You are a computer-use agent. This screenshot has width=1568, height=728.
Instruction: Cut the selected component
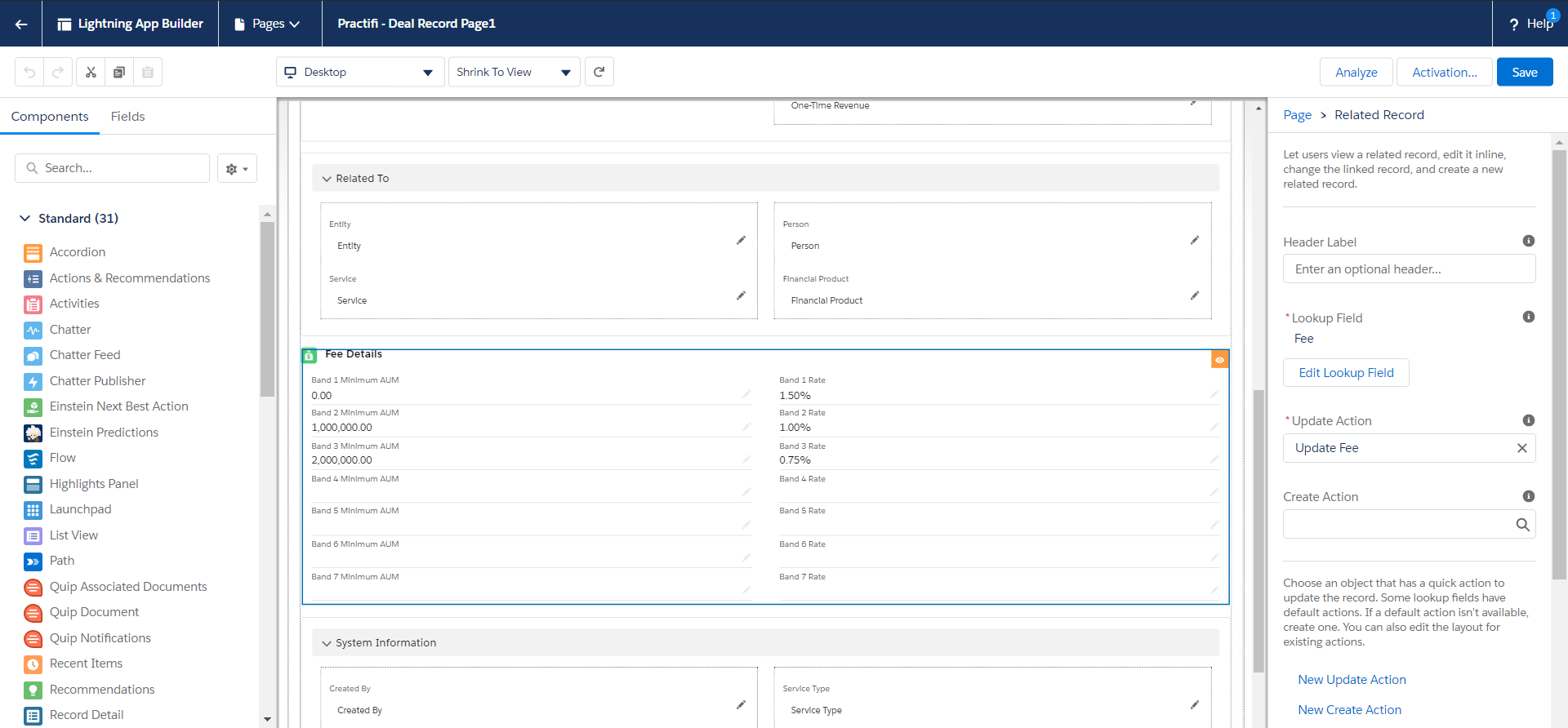[x=91, y=72]
